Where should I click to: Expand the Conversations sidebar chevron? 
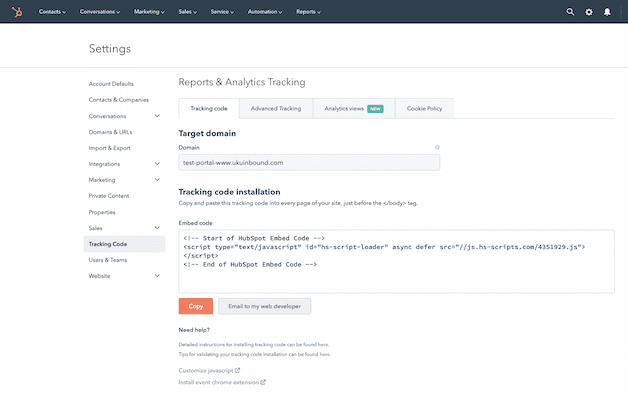157,116
